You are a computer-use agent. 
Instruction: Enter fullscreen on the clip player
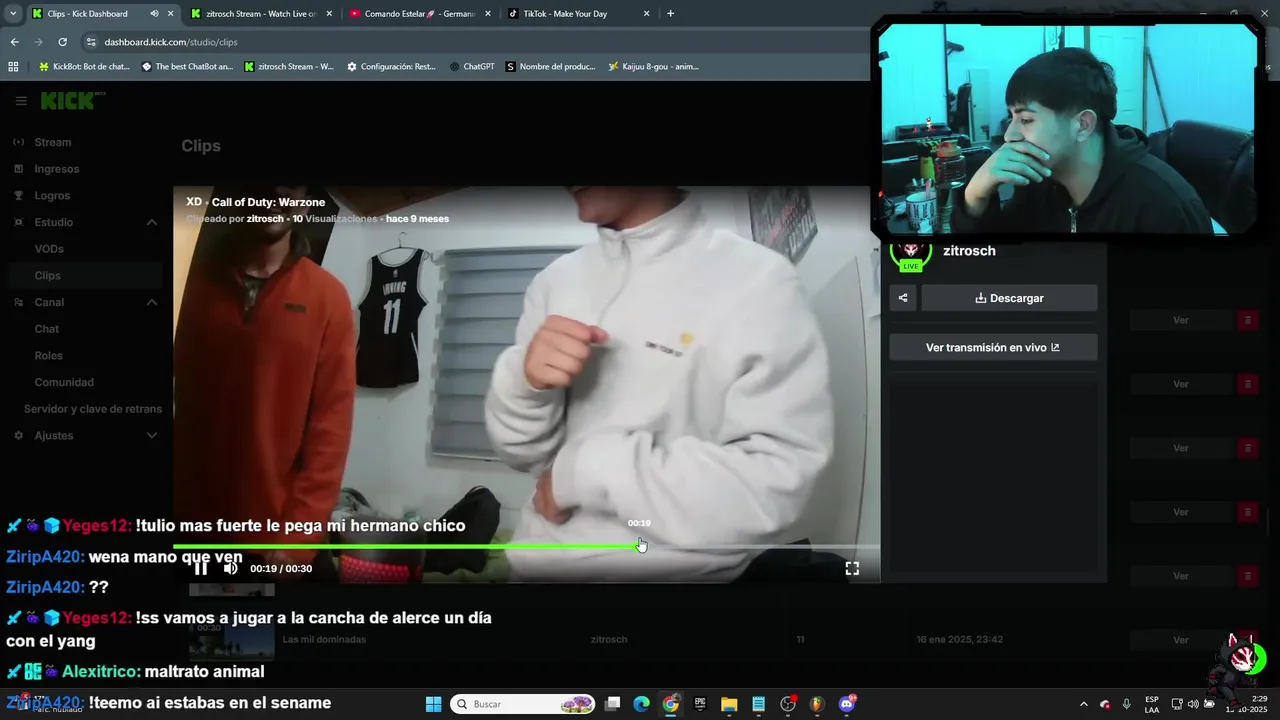[x=852, y=568]
